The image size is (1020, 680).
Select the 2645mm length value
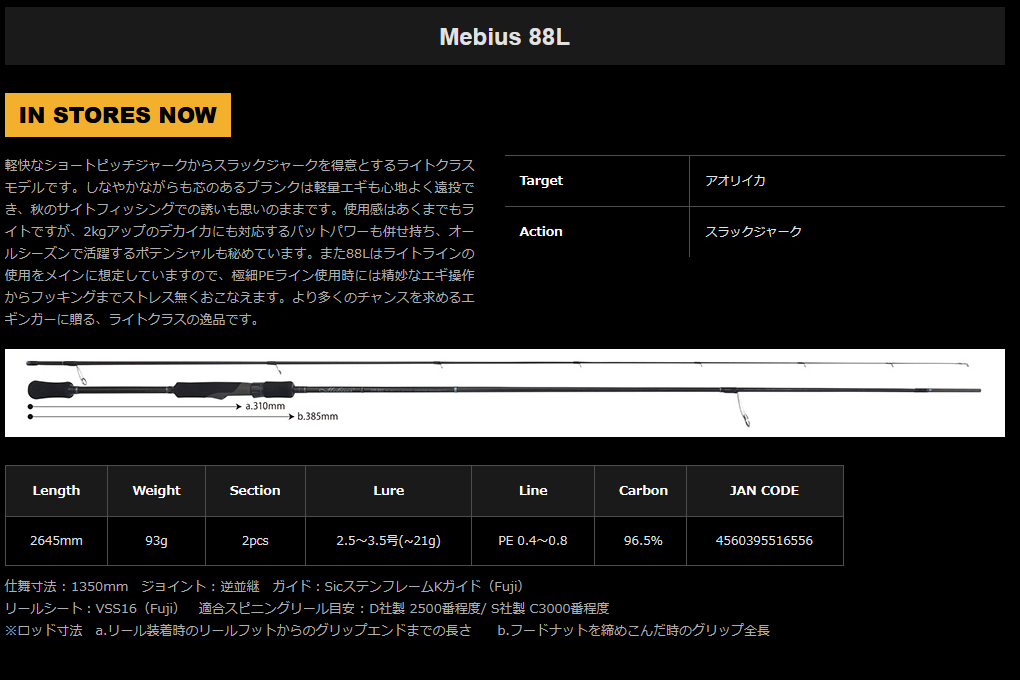57,541
